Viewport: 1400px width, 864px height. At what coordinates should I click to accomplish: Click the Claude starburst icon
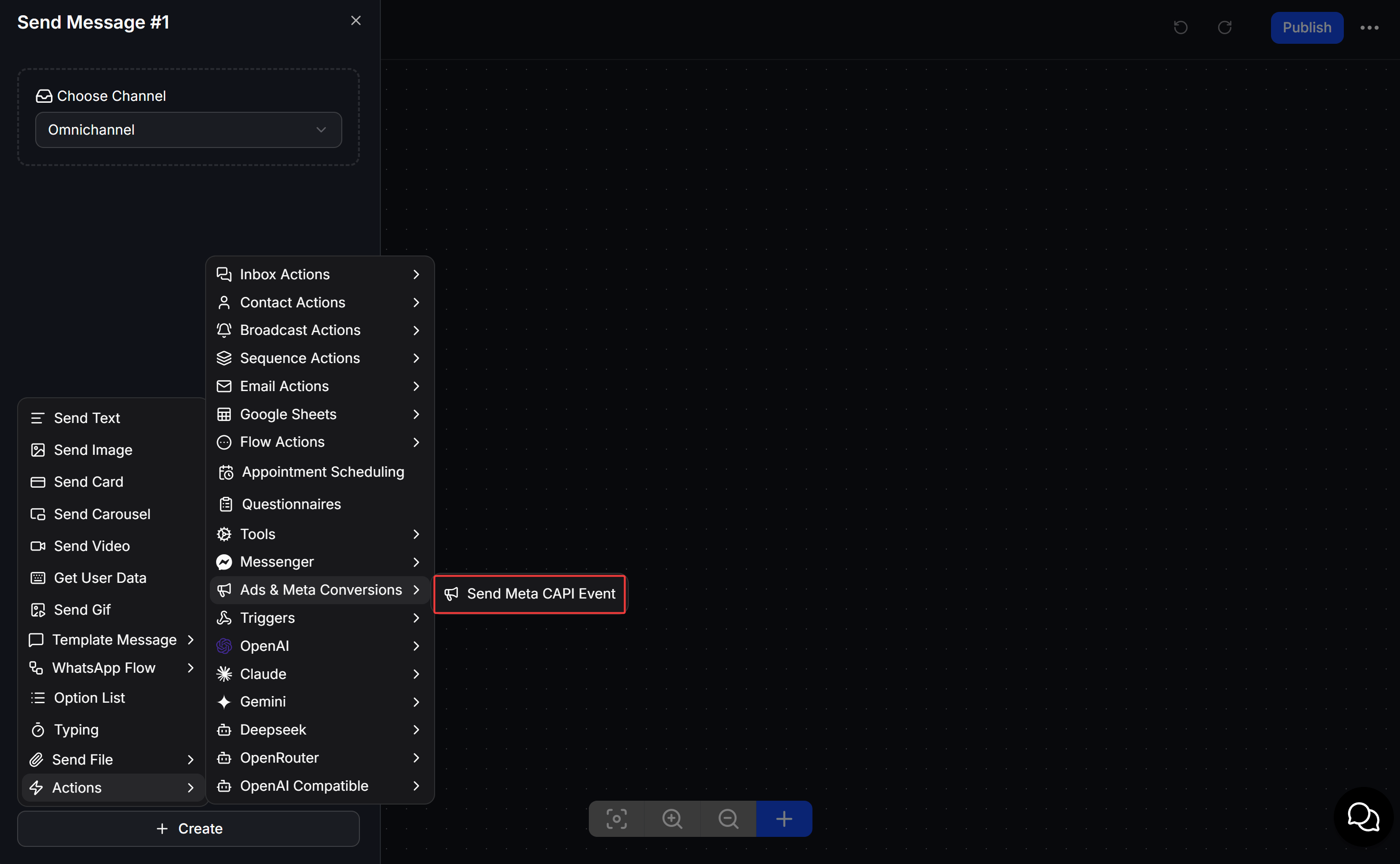pos(224,674)
